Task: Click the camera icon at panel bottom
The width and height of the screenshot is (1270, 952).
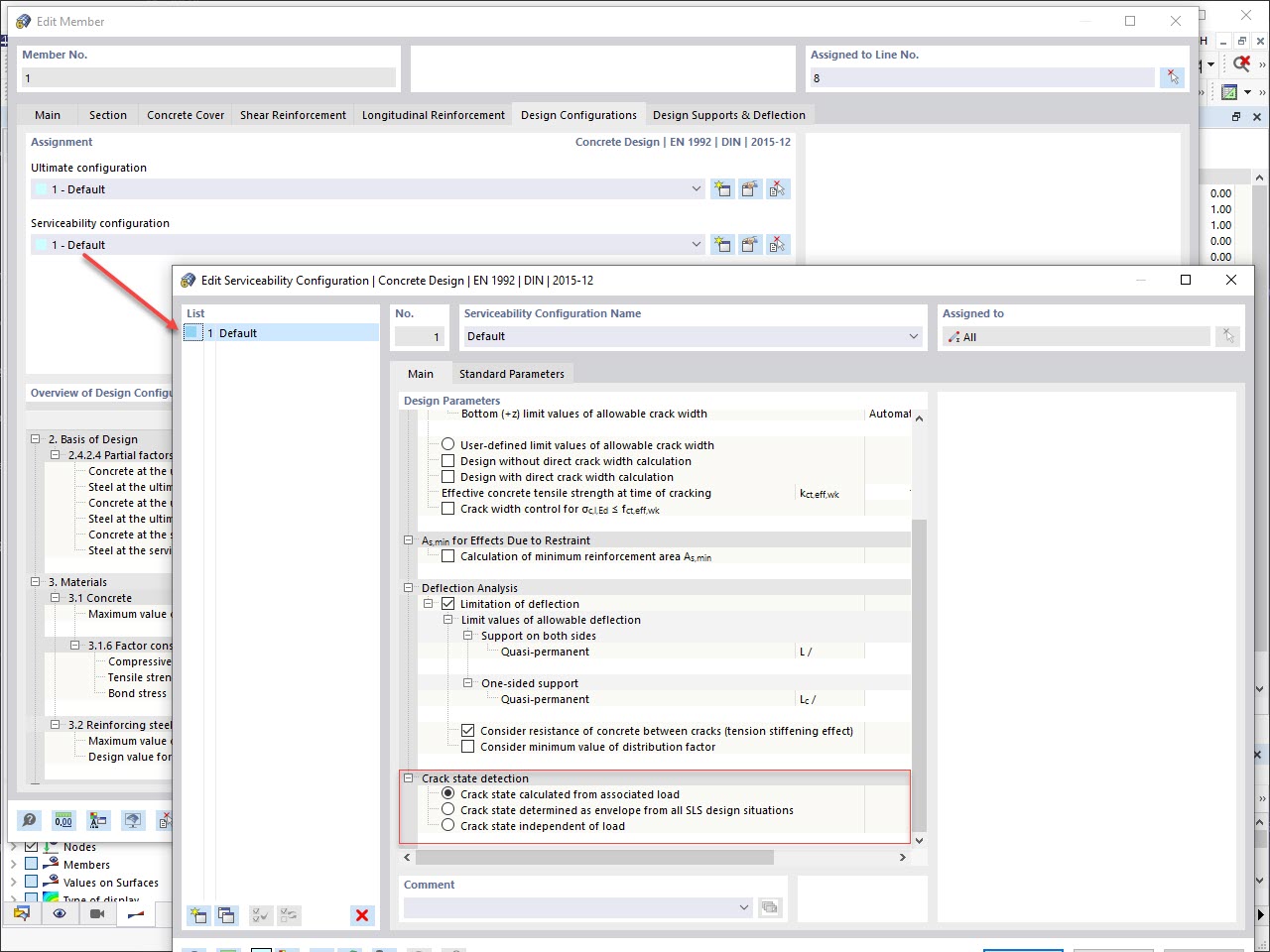Action: 96,913
